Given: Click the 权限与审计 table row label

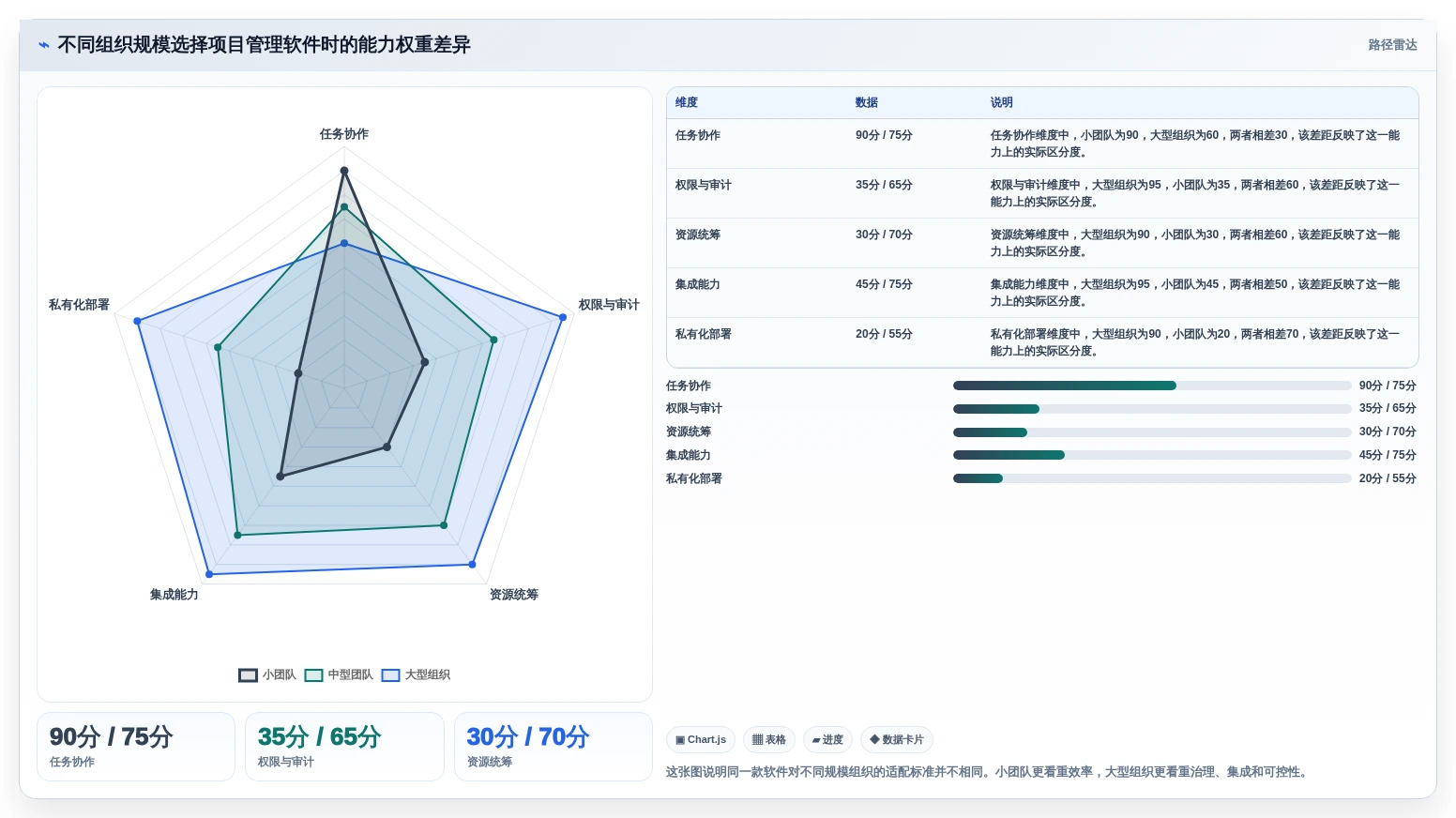Looking at the screenshot, I should click(704, 186).
